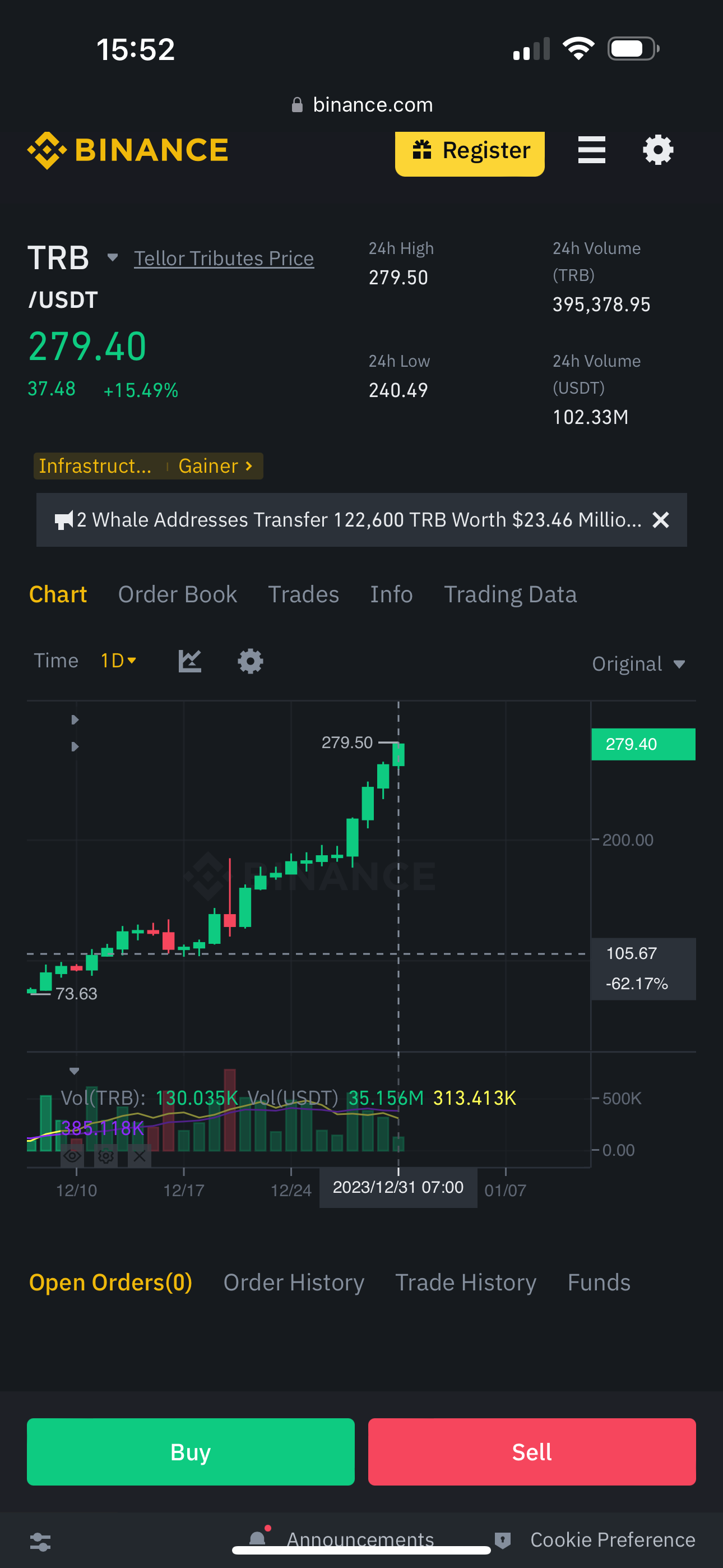Image resolution: width=723 pixels, height=1568 pixels.
Task: Select the Order History tab
Action: [x=294, y=1283]
